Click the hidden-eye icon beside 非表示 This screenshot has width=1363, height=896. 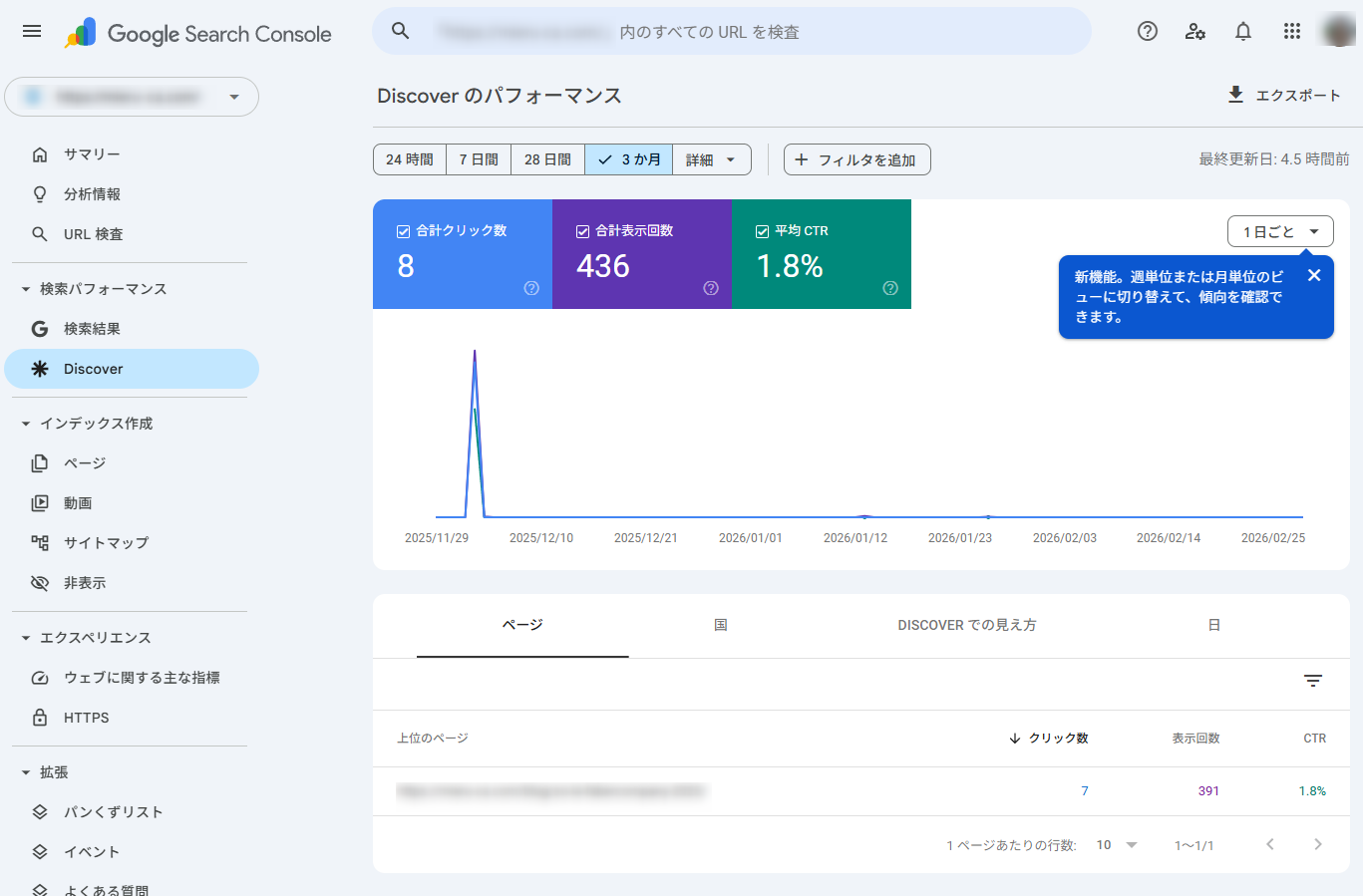pyautogui.click(x=40, y=583)
